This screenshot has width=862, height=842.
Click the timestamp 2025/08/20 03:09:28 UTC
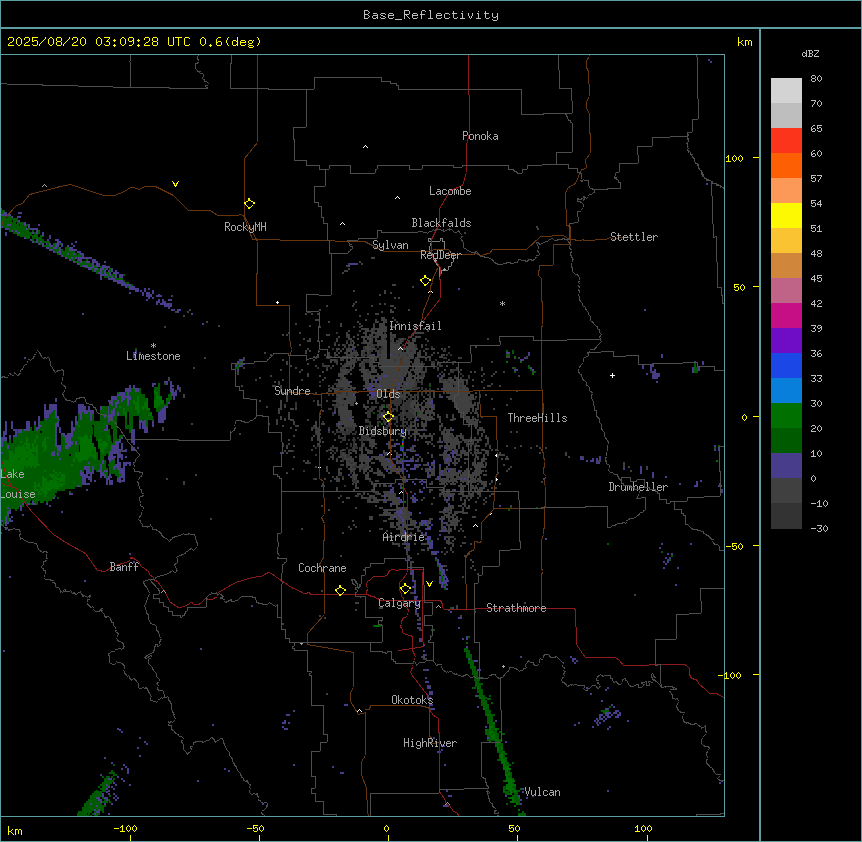tap(99, 42)
